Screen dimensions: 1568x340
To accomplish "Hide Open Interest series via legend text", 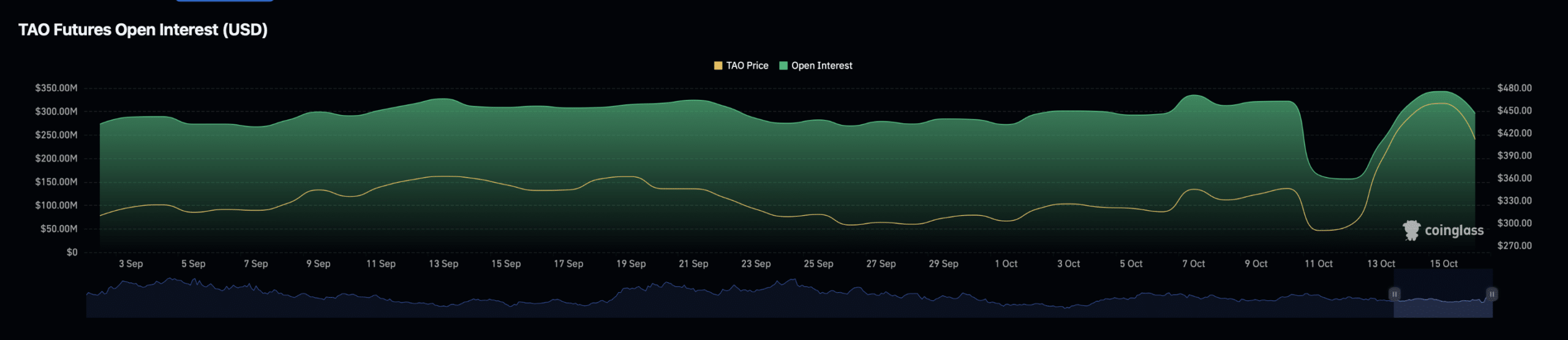I will (x=821, y=66).
